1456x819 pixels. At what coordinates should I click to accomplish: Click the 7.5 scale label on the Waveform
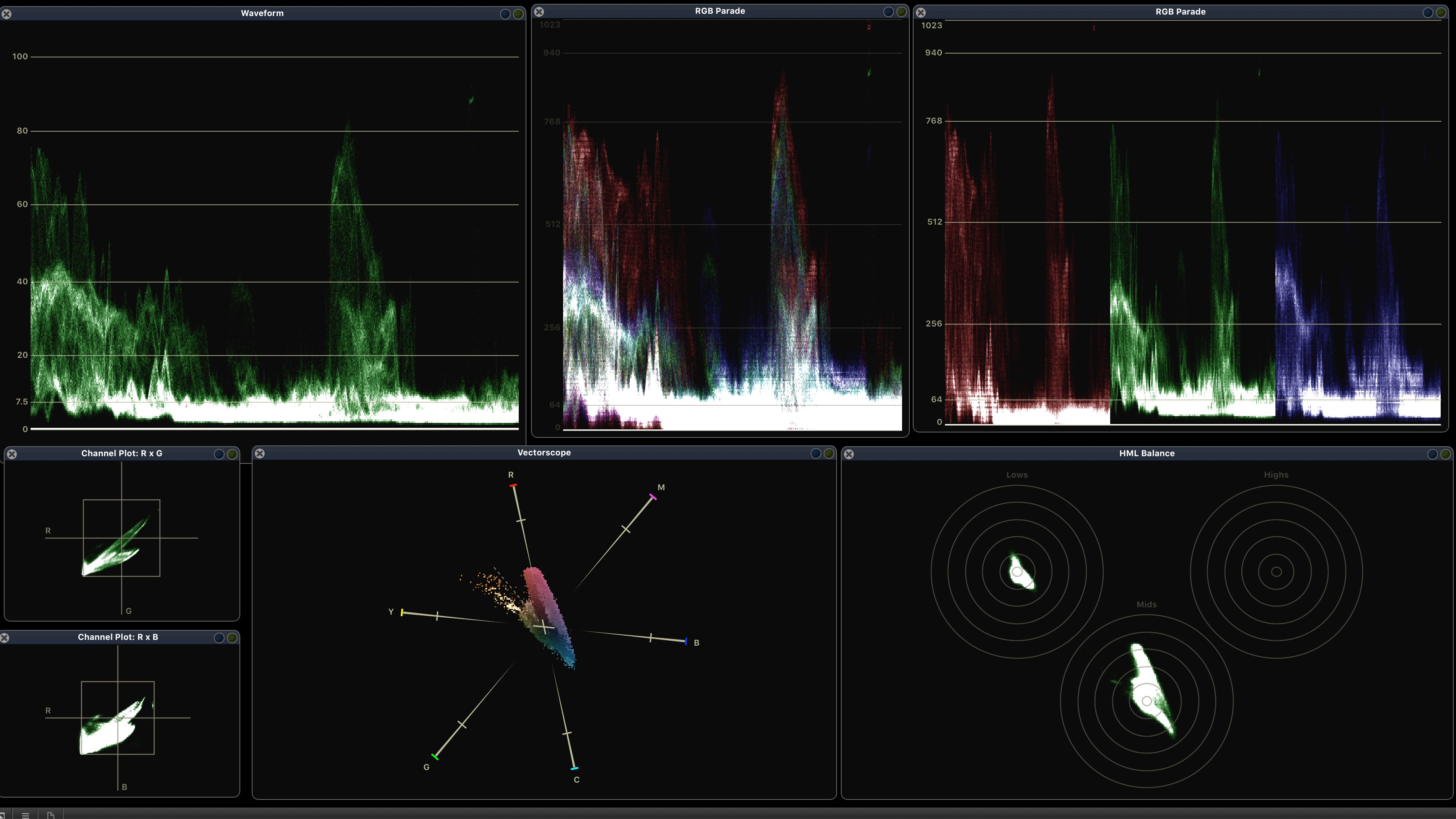21,401
